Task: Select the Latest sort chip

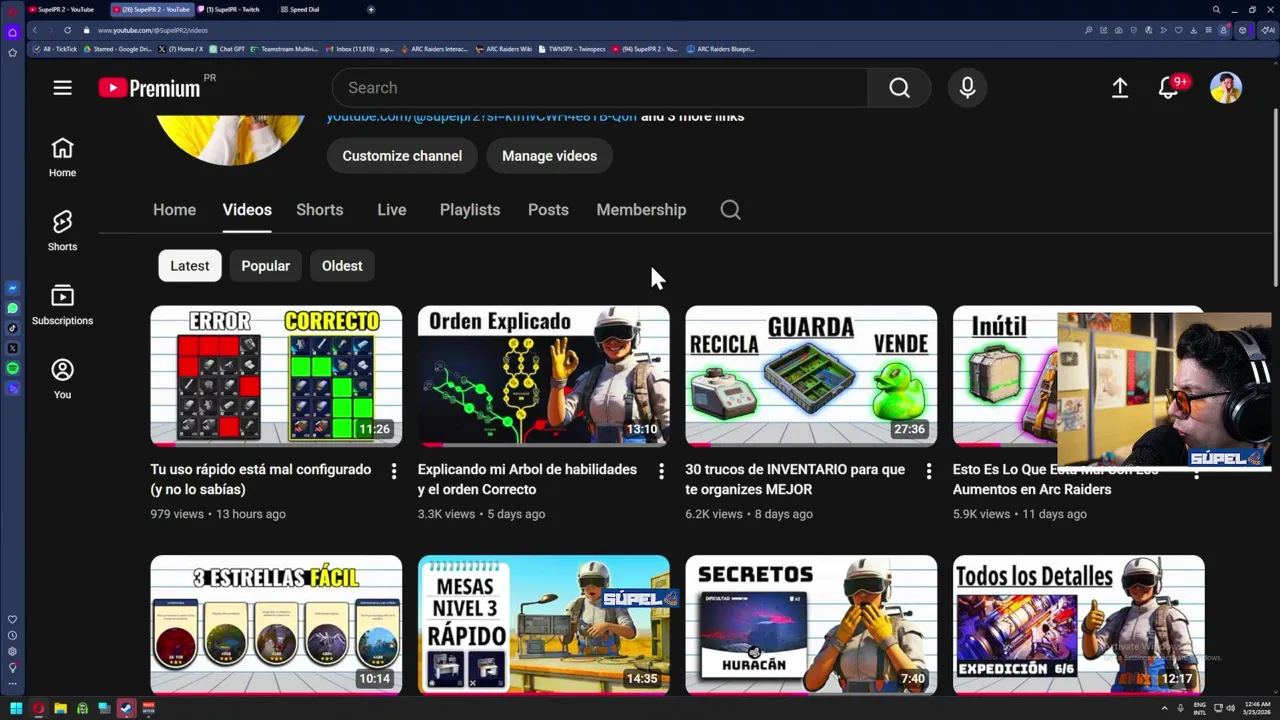Action: click(190, 266)
